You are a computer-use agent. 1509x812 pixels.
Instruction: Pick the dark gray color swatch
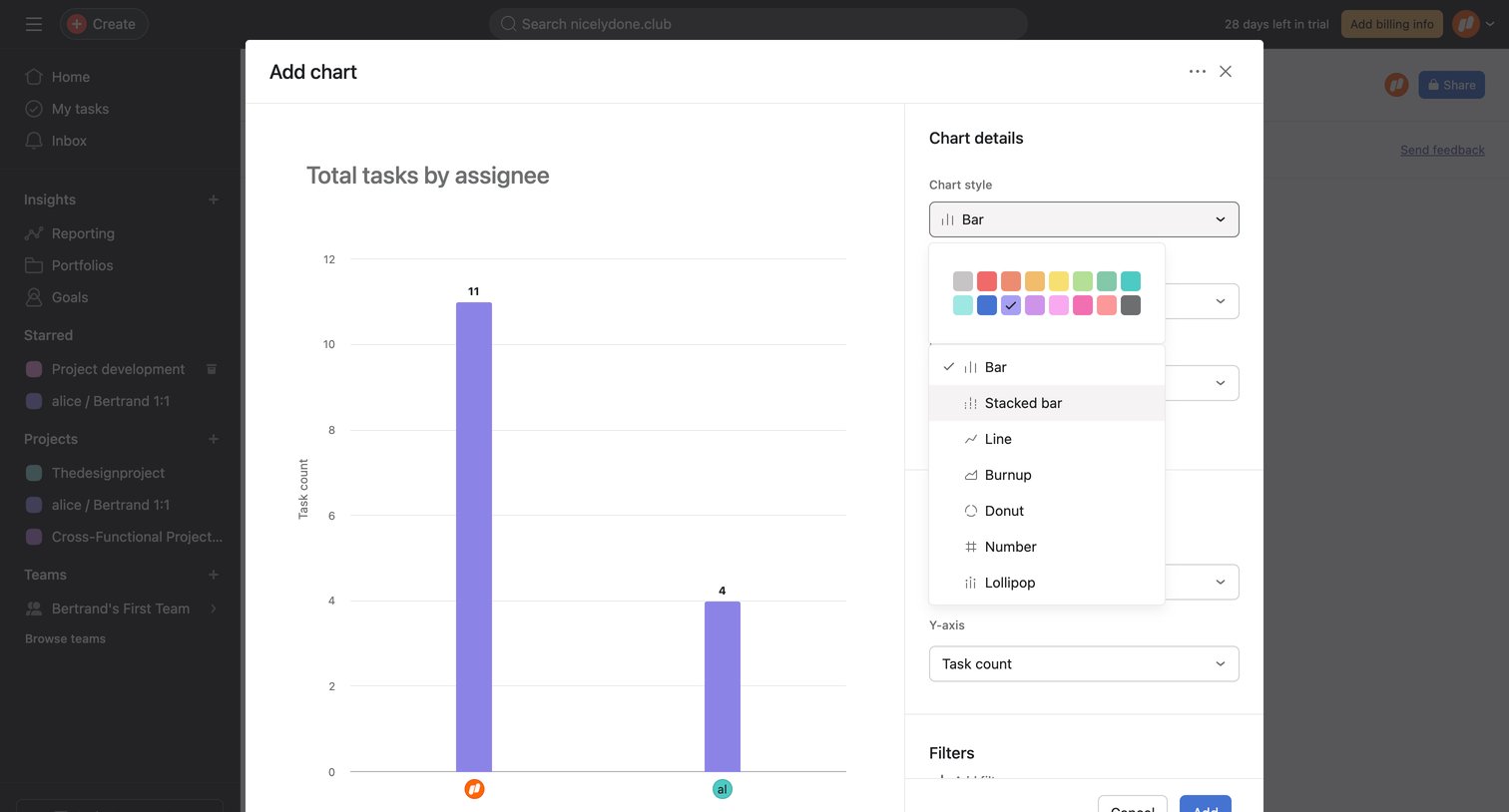click(1131, 305)
